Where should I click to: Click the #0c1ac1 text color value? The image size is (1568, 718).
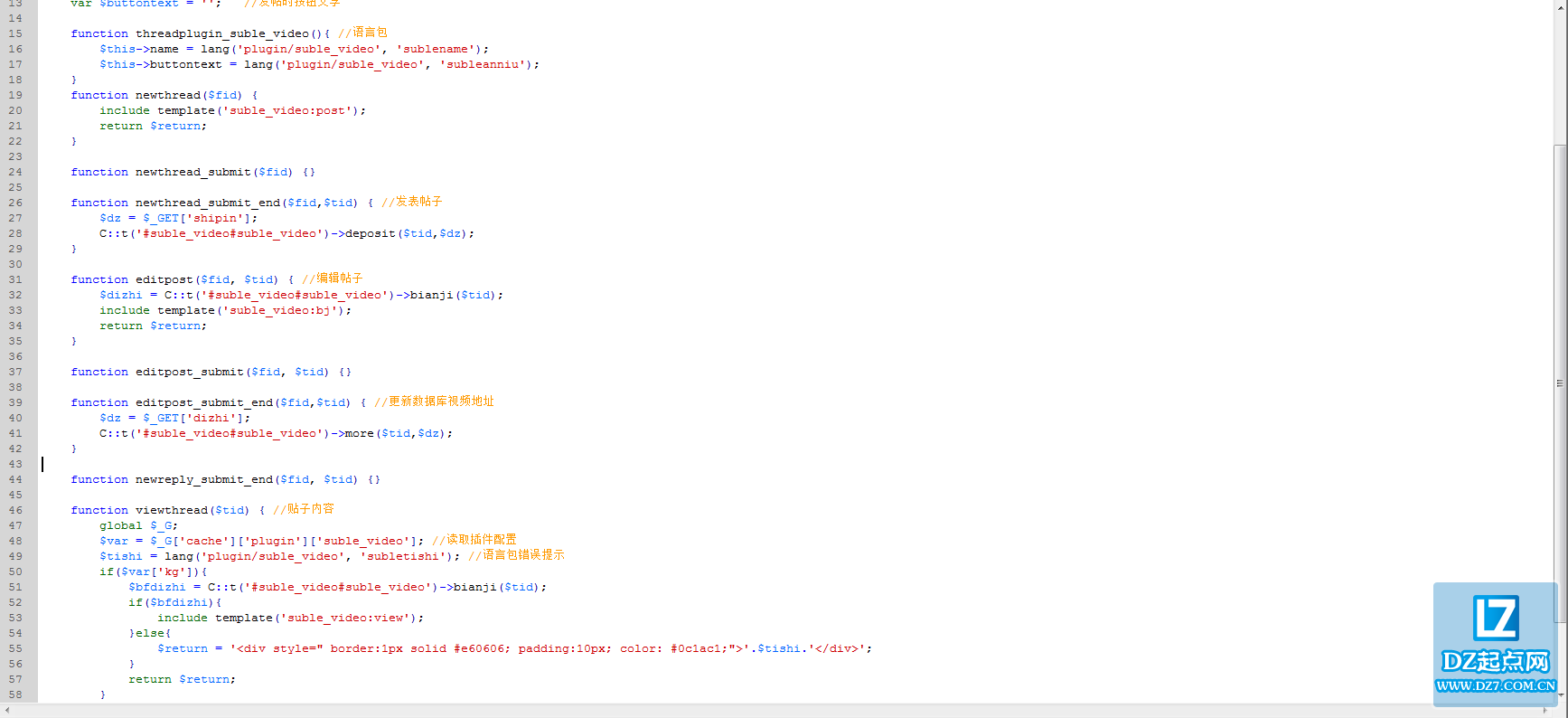pyautogui.click(x=696, y=648)
